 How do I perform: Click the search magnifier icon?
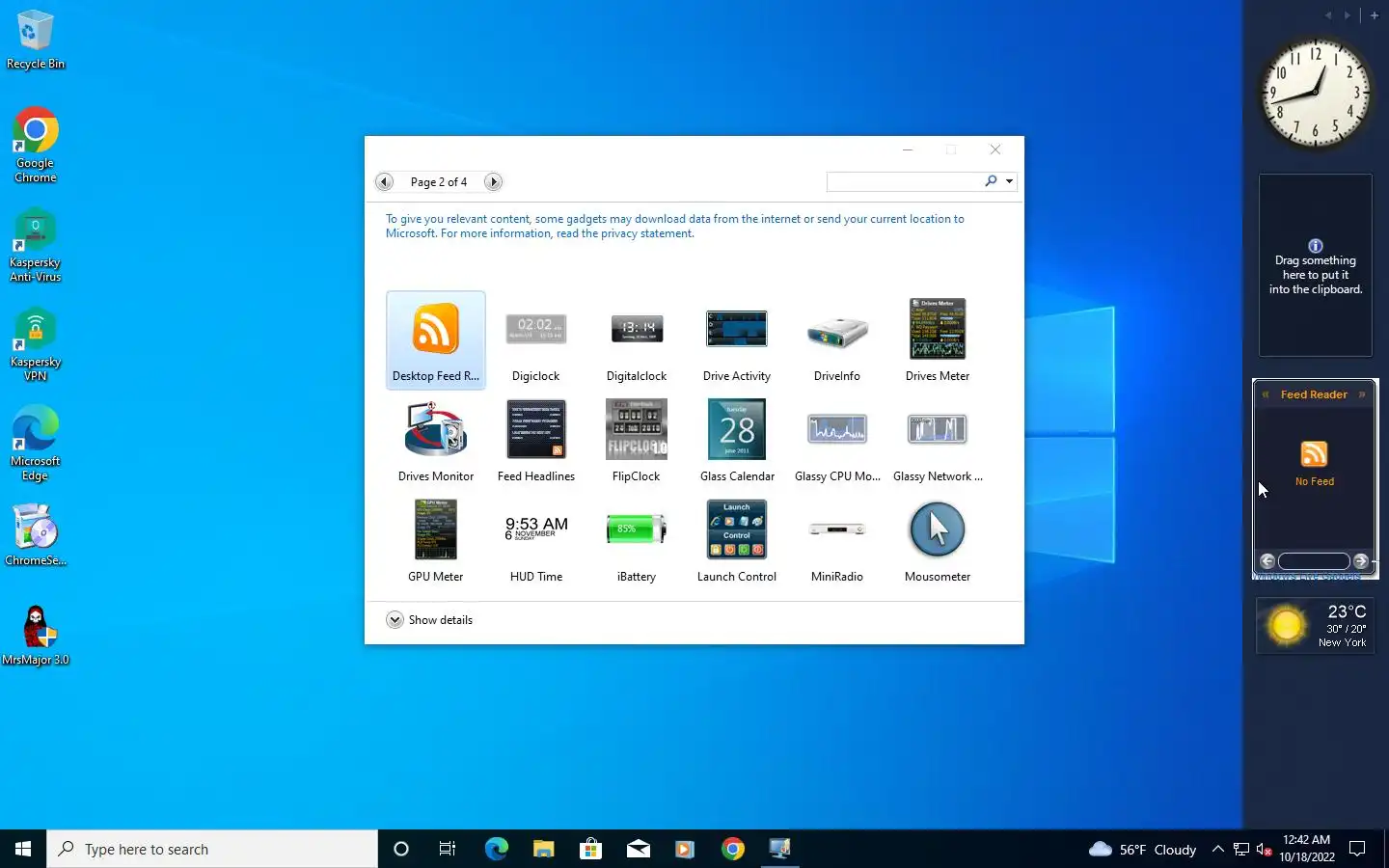click(x=991, y=180)
